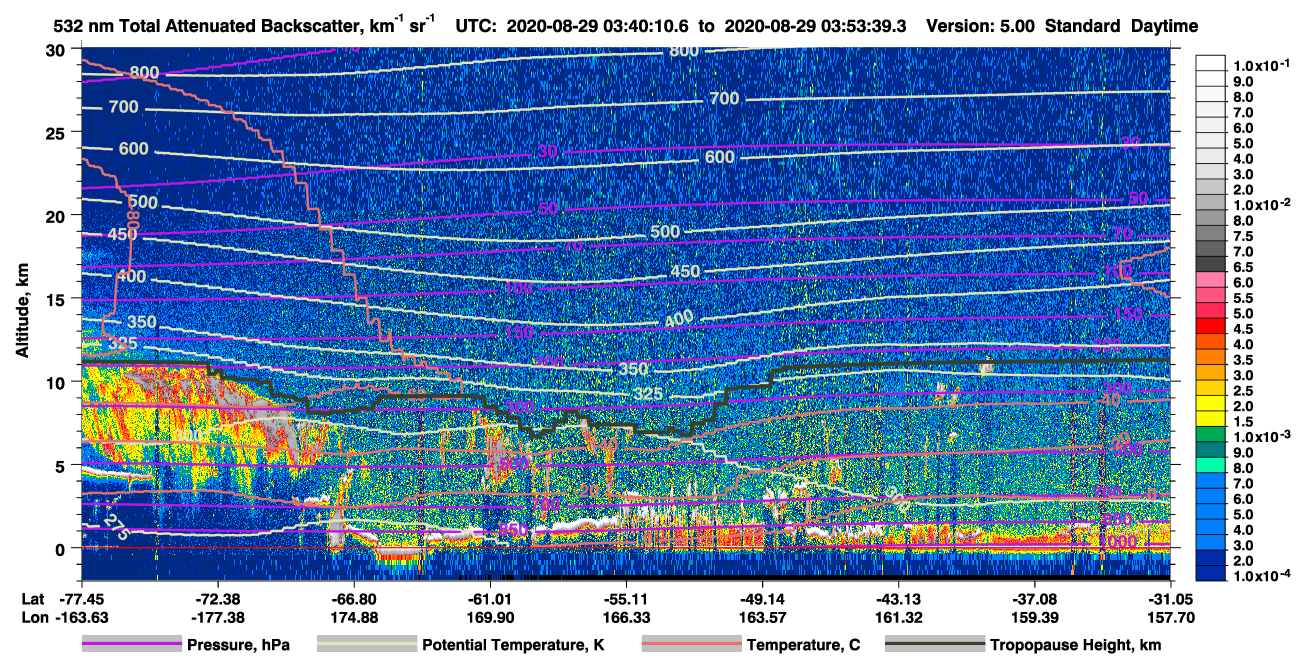Click the altitude axis tick '10'
This screenshot has height=667, width=1300.
click(57, 382)
